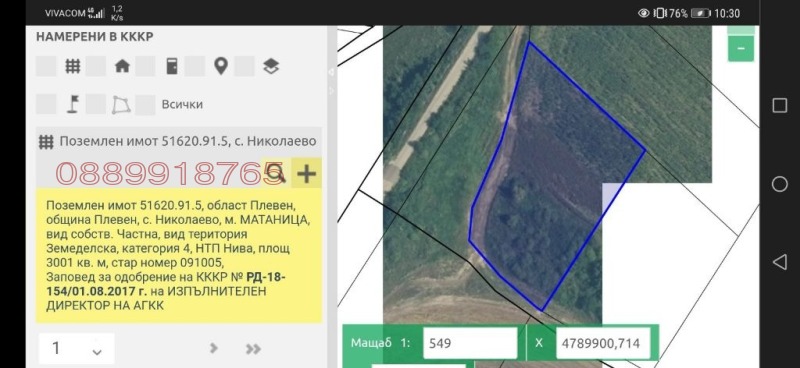The height and width of the screenshot is (368, 800).
Task: Go to next results page arrow
Action: click(214, 349)
